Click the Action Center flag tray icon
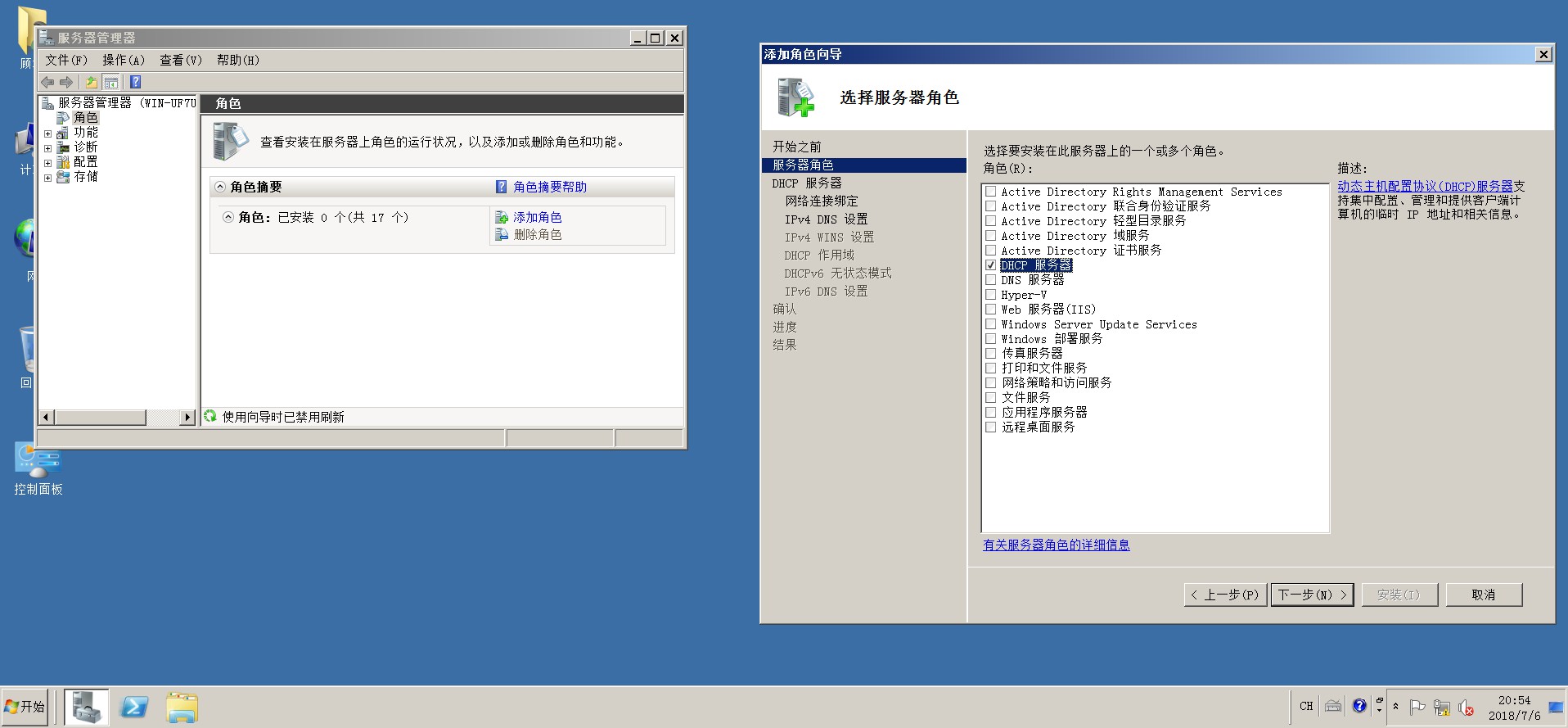 (1417, 708)
